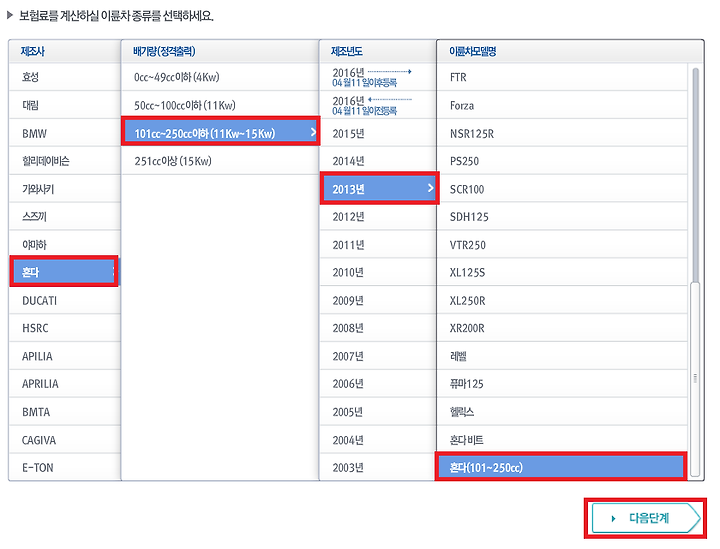
Task: Choose HSRC as manufacturer
Action: click(65, 328)
